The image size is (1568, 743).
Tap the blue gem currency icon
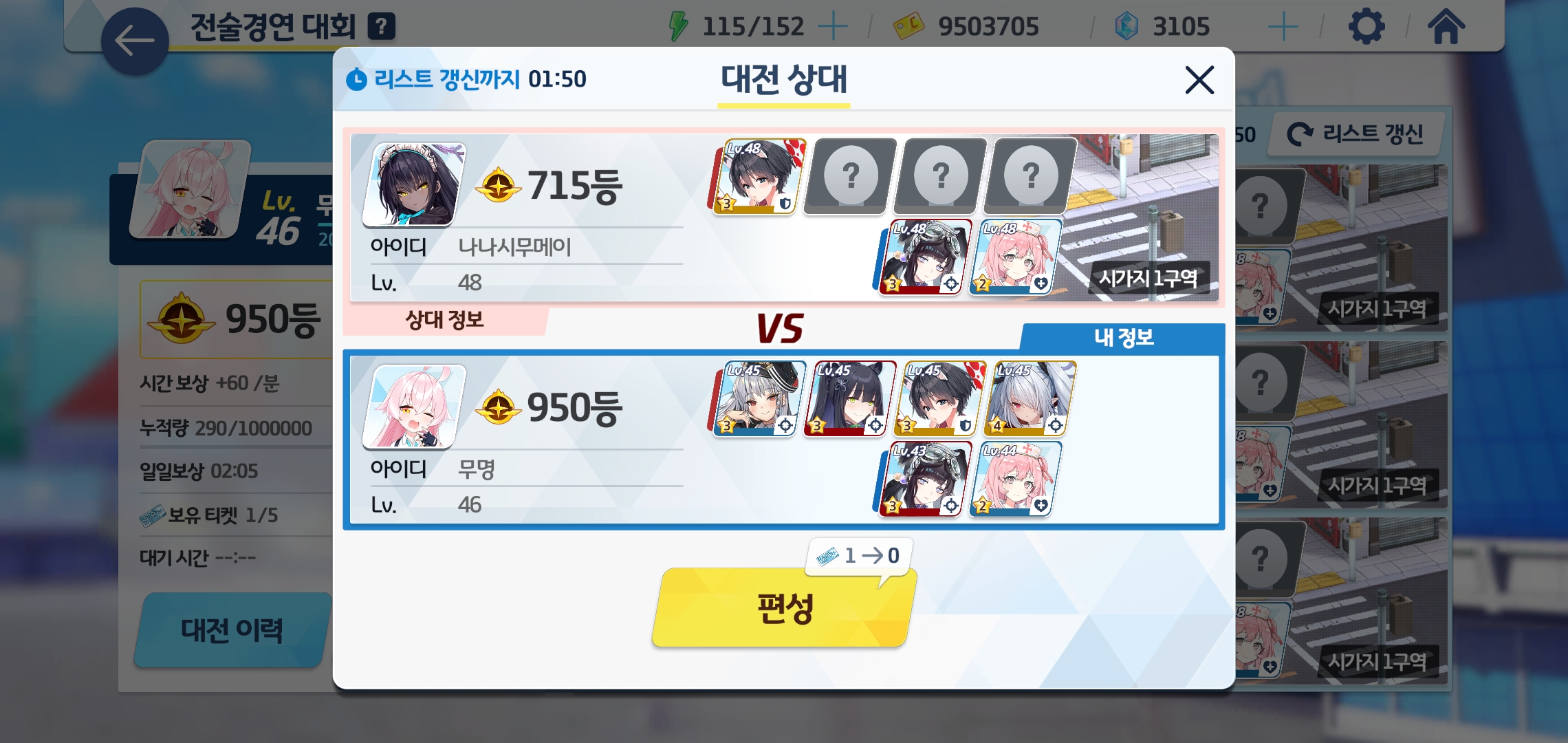[x=1126, y=26]
